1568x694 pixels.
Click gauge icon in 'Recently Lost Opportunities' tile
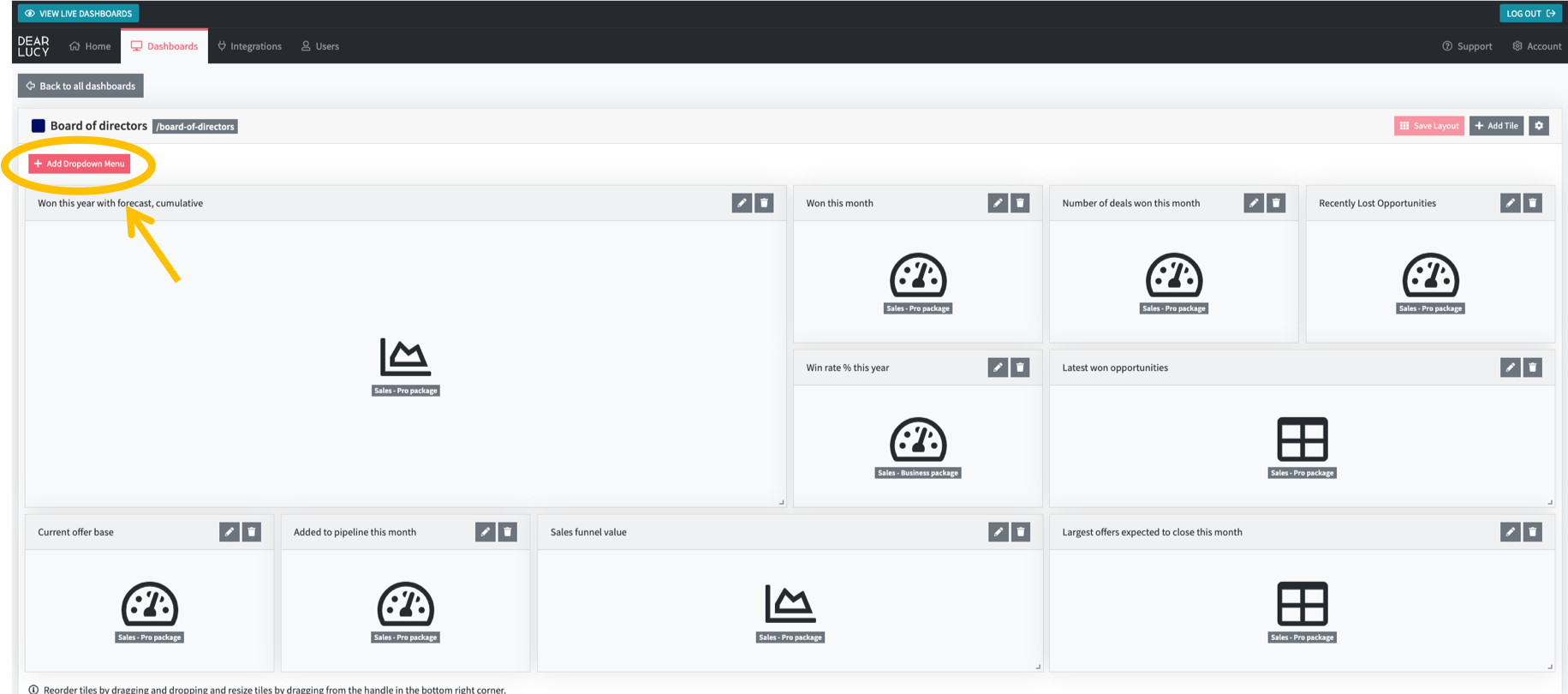[x=1431, y=275]
